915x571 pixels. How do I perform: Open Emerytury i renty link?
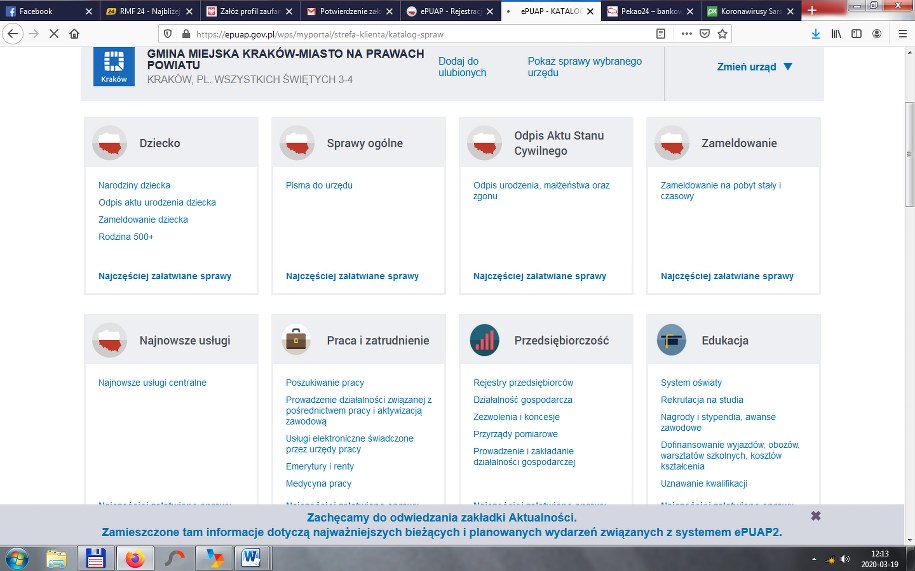coord(320,467)
